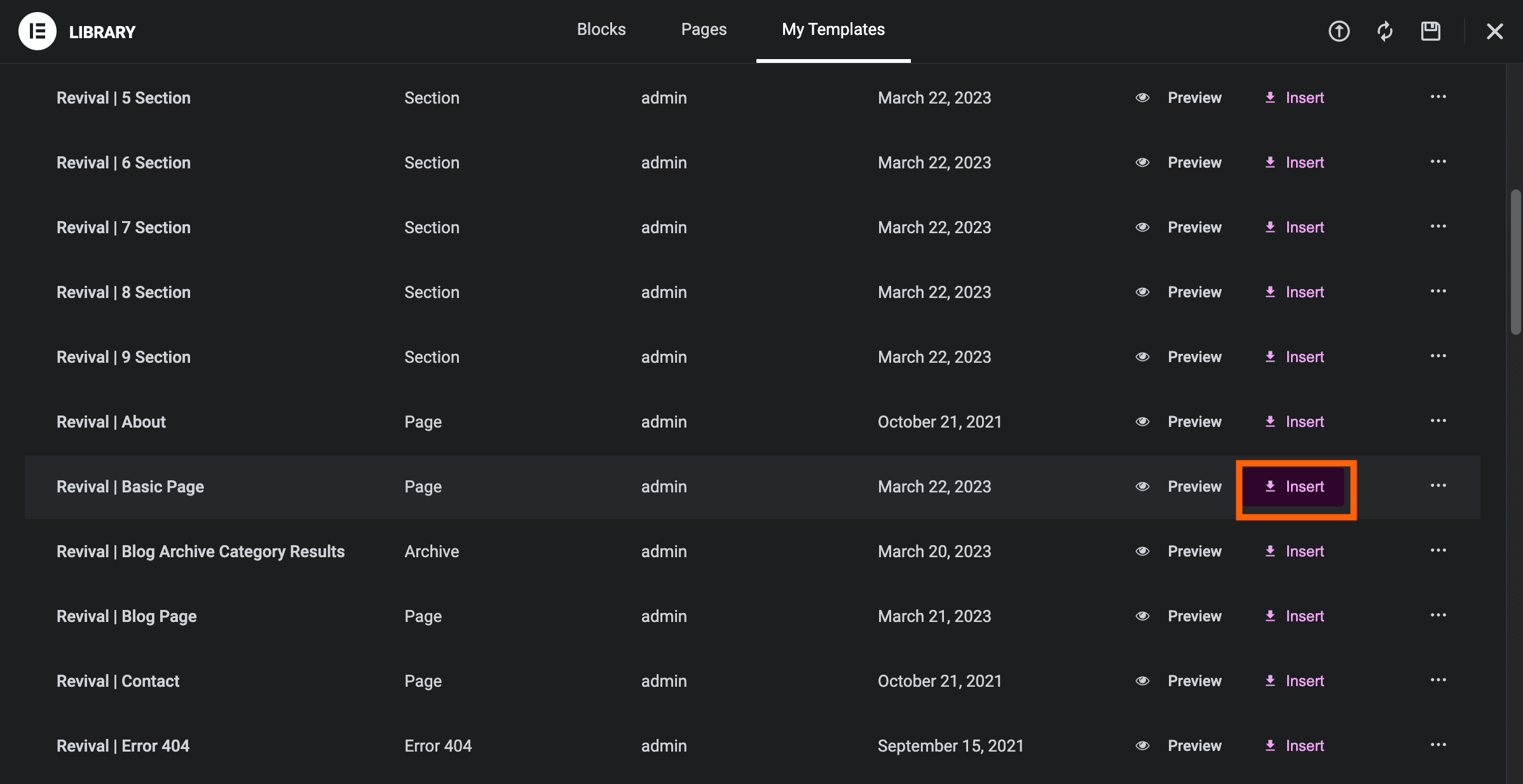Close the library with X icon
1523x784 pixels.
pyautogui.click(x=1494, y=31)
